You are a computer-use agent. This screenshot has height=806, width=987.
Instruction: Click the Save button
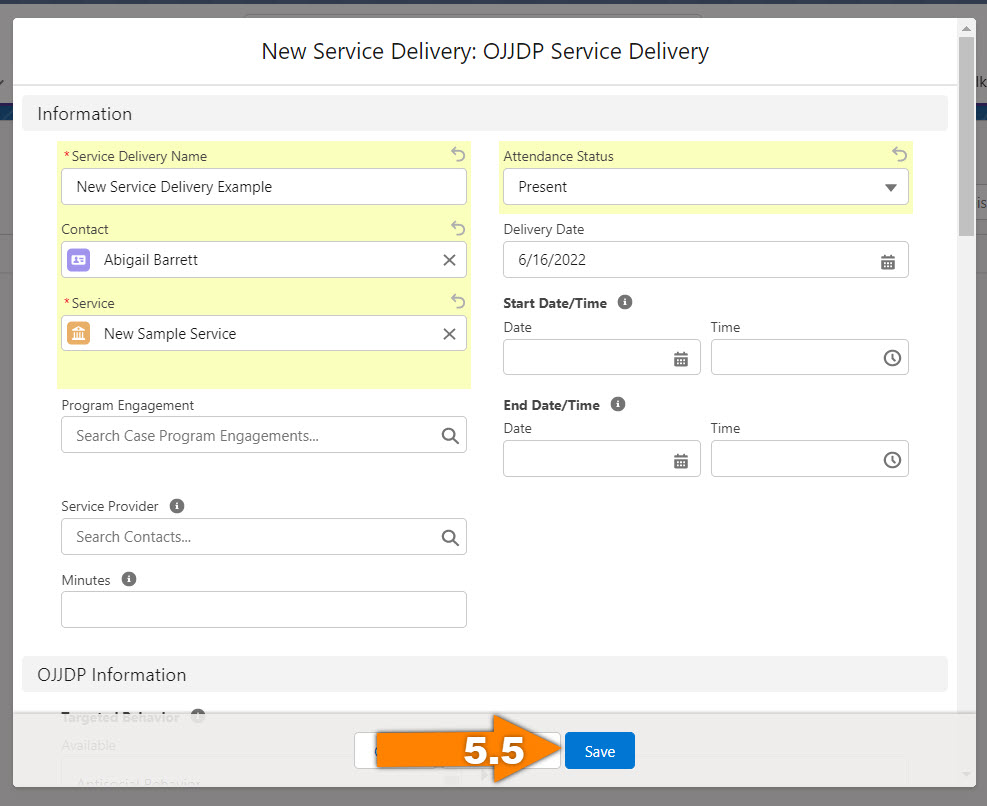[599, 749]
